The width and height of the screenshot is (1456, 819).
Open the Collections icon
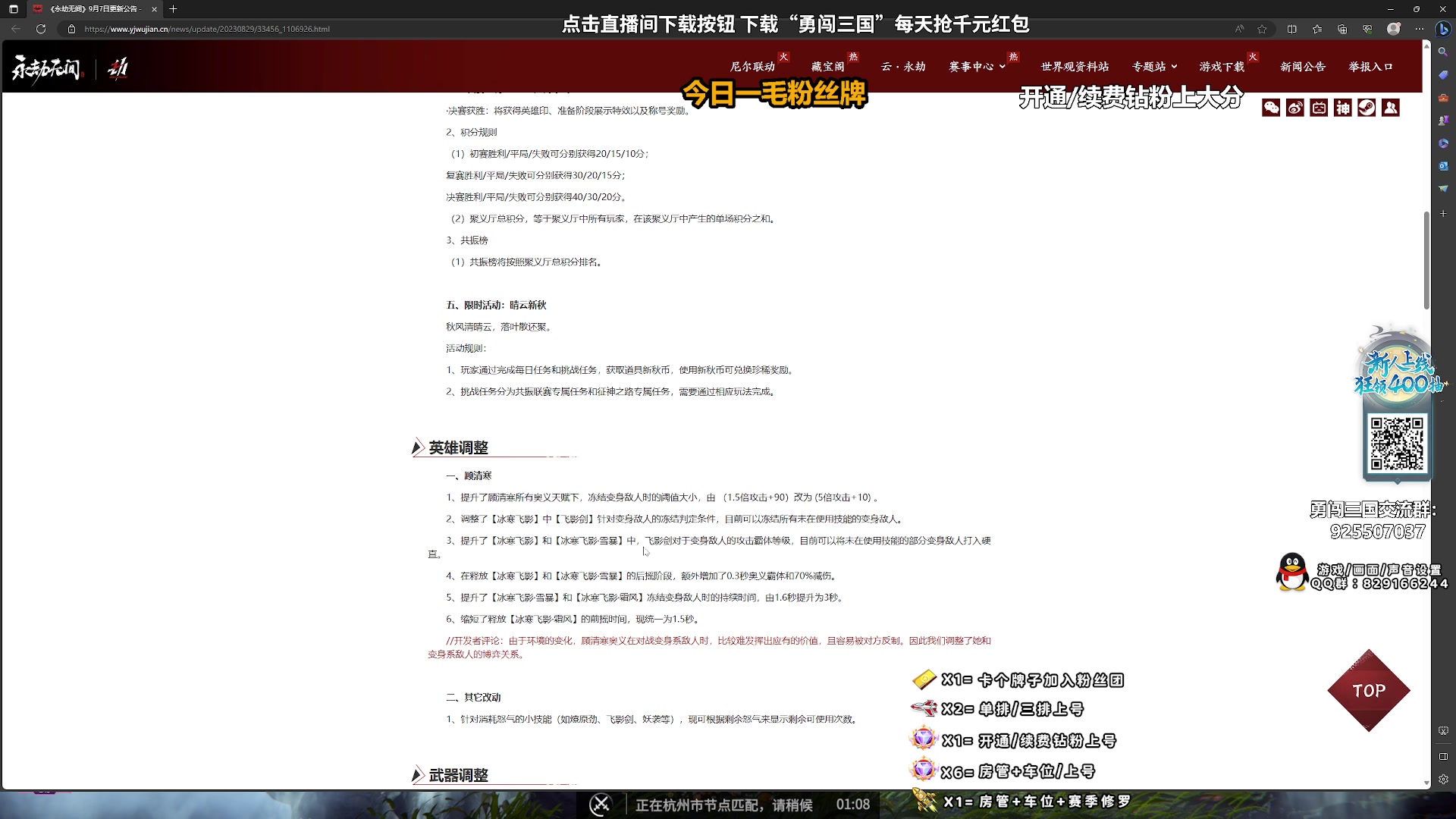pos(1342,29)
